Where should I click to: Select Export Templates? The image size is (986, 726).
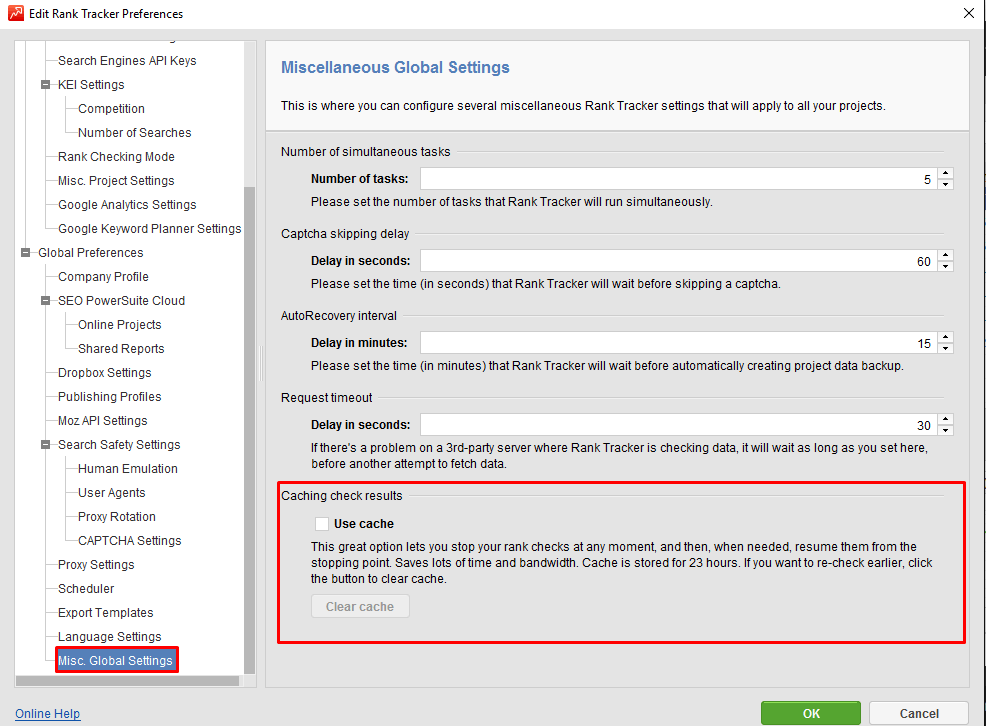pyautogui.click(x=106, y=613)
